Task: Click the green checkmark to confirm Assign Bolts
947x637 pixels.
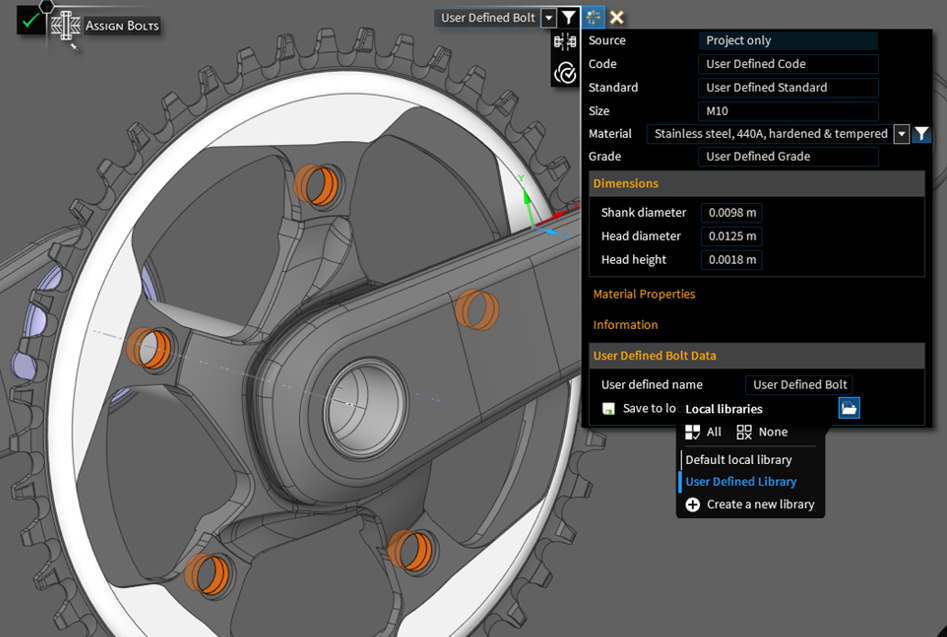Action: coord(31,21)
